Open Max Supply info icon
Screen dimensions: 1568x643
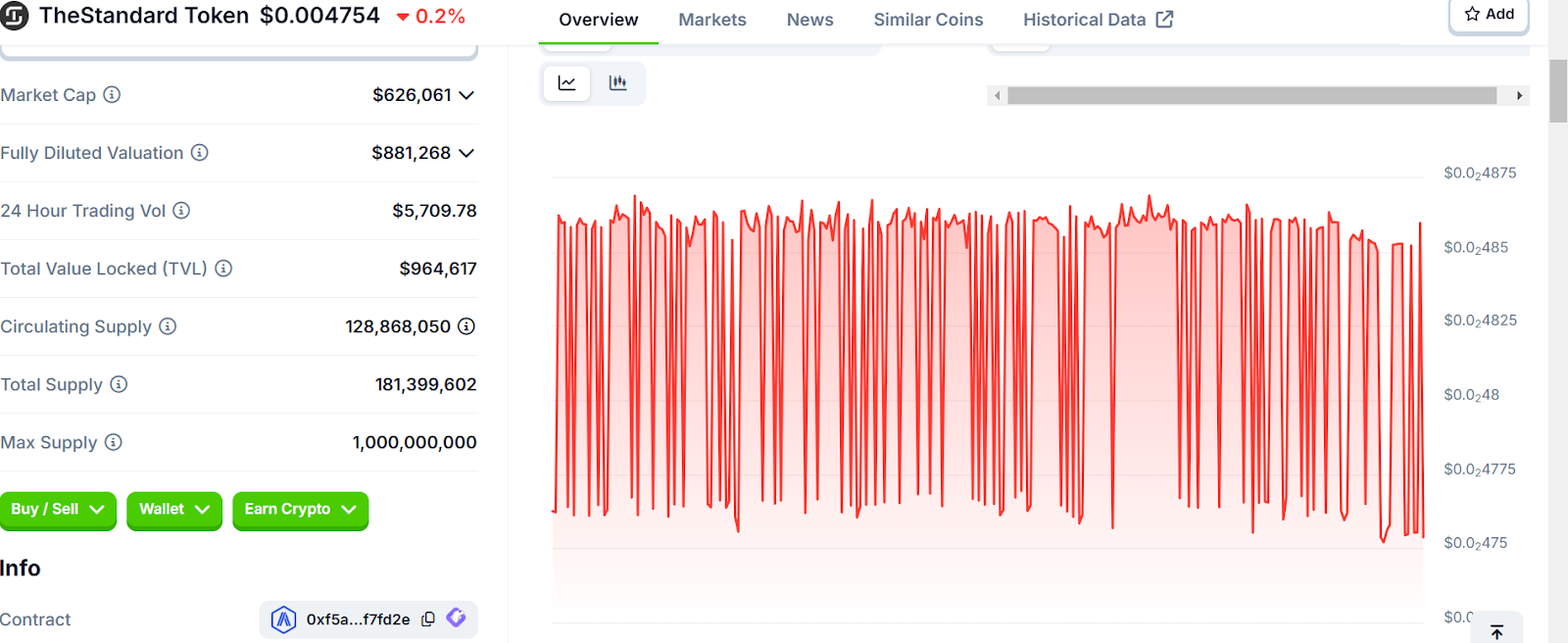tap(114, 442)
